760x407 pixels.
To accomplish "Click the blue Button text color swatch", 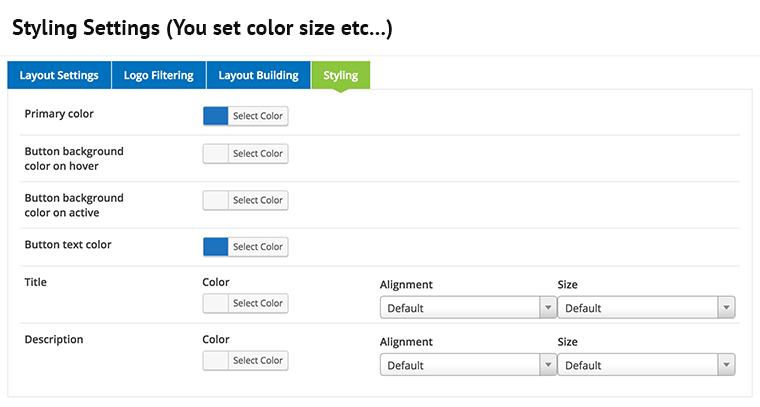I will click(216, 246).
